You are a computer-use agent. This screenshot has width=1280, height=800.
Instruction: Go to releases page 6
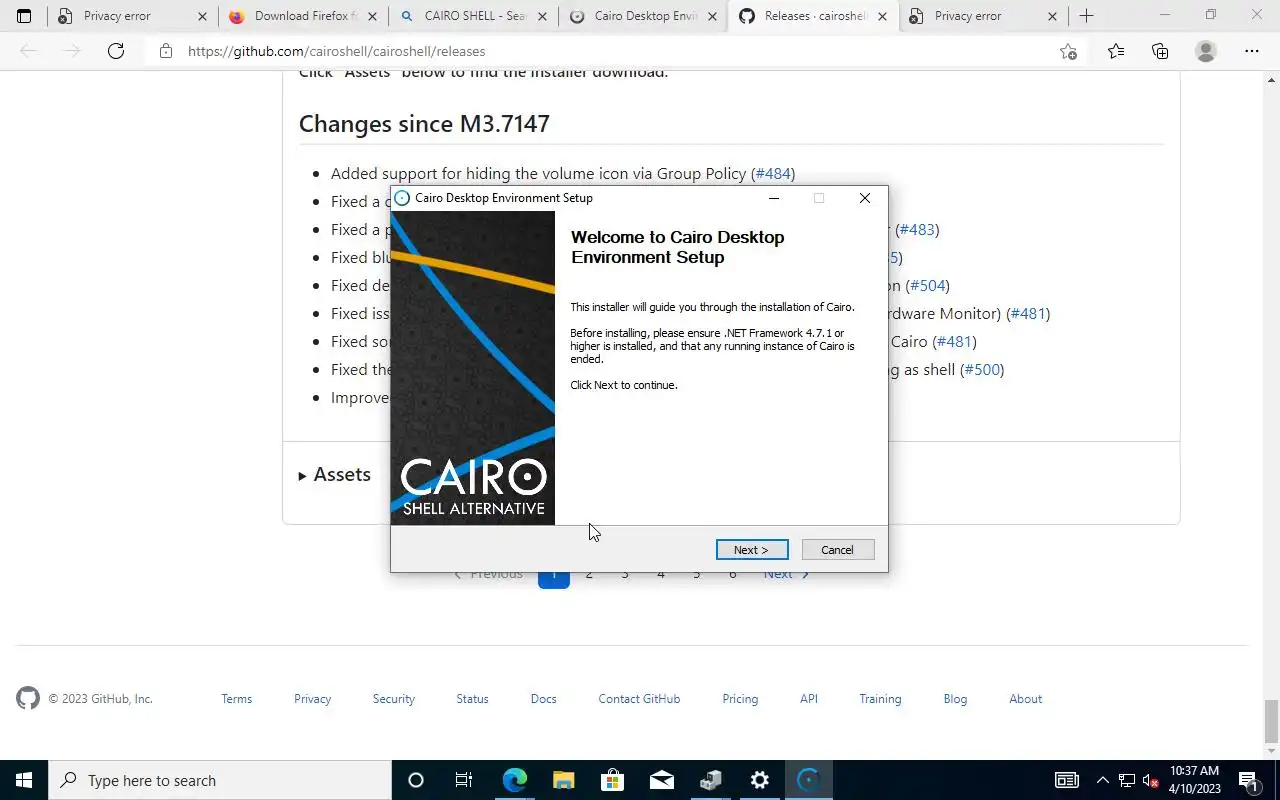[733, 574]
